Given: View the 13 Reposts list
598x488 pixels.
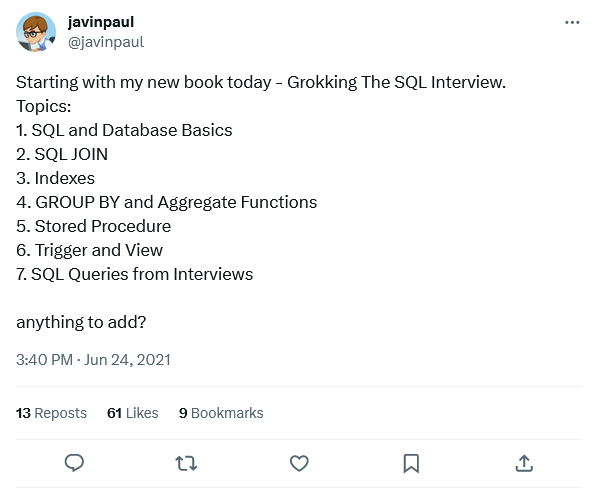Looking at the screenshot, I should [x=51, y=413].
